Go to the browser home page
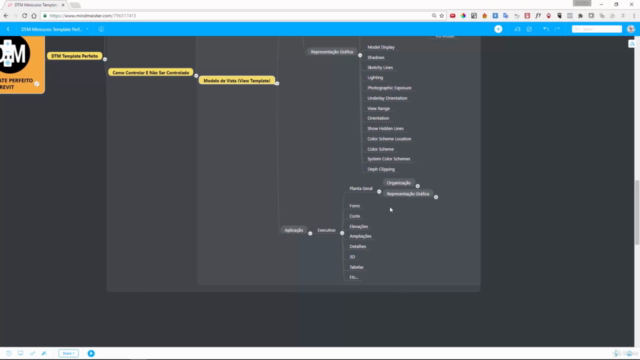The width and height of the screenshot is (640, 360). (34, 16)
